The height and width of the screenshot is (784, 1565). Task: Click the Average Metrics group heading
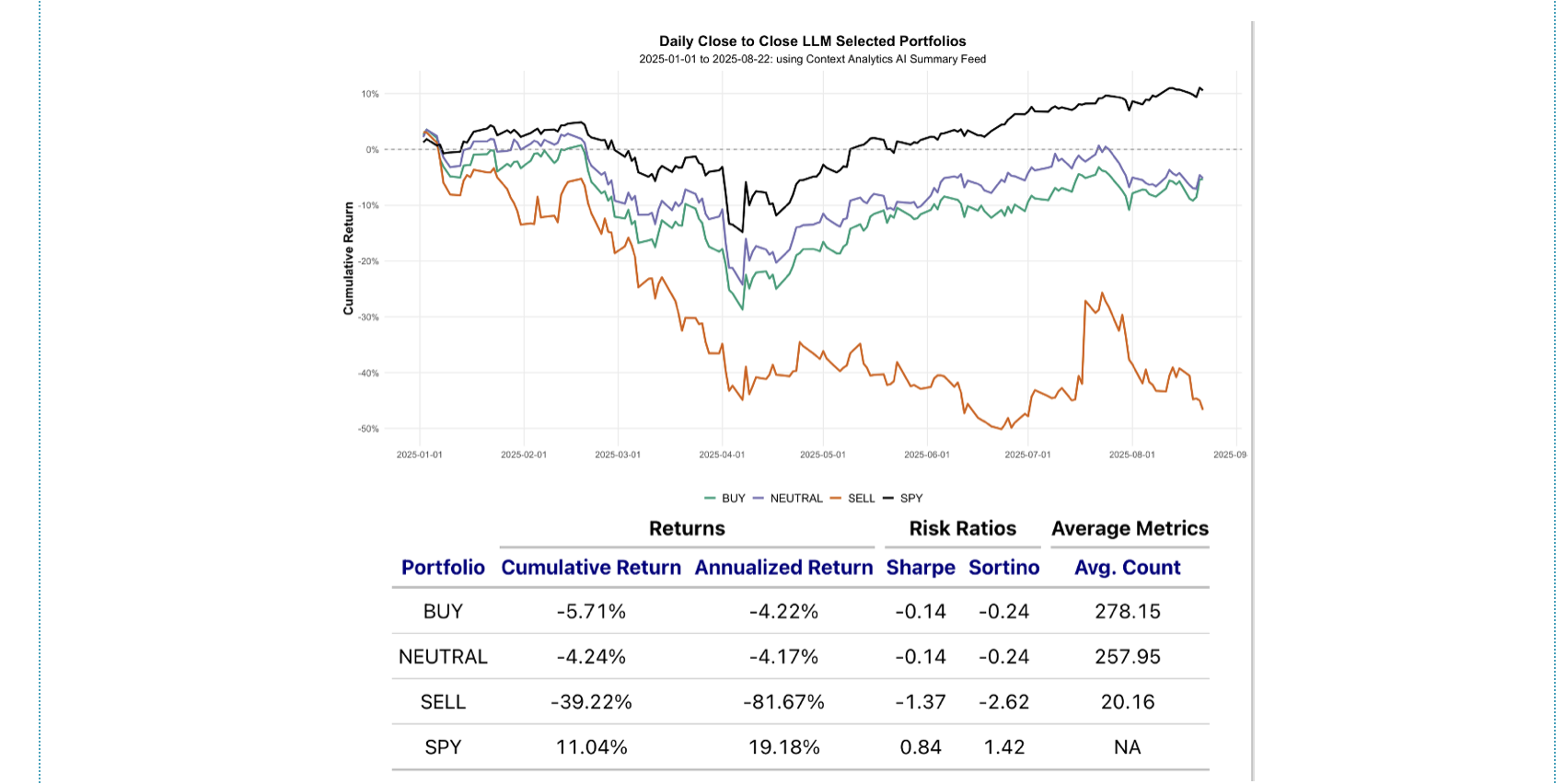[1130, 528]
